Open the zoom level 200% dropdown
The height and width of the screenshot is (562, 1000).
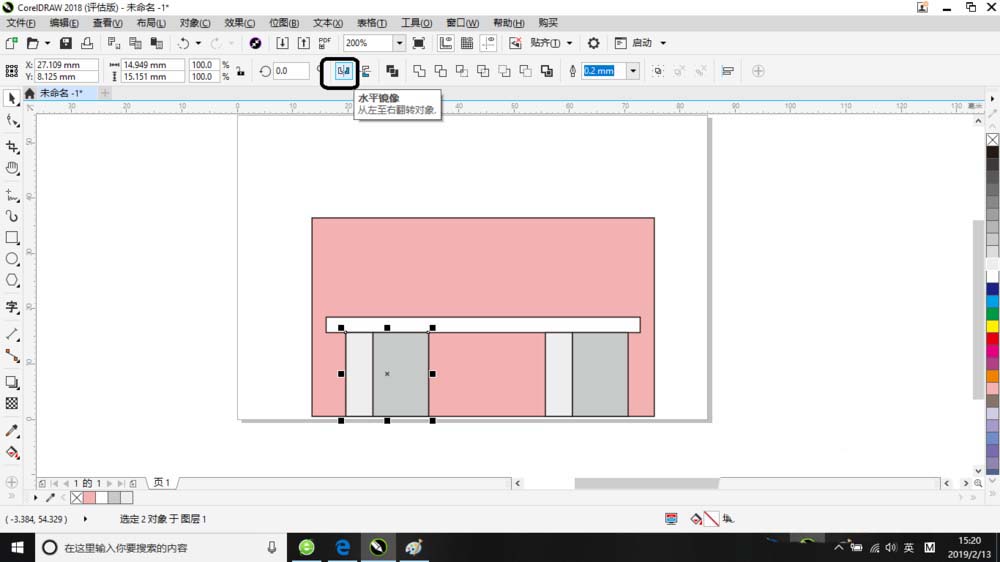pyautogui.click(x=399, y=43)
